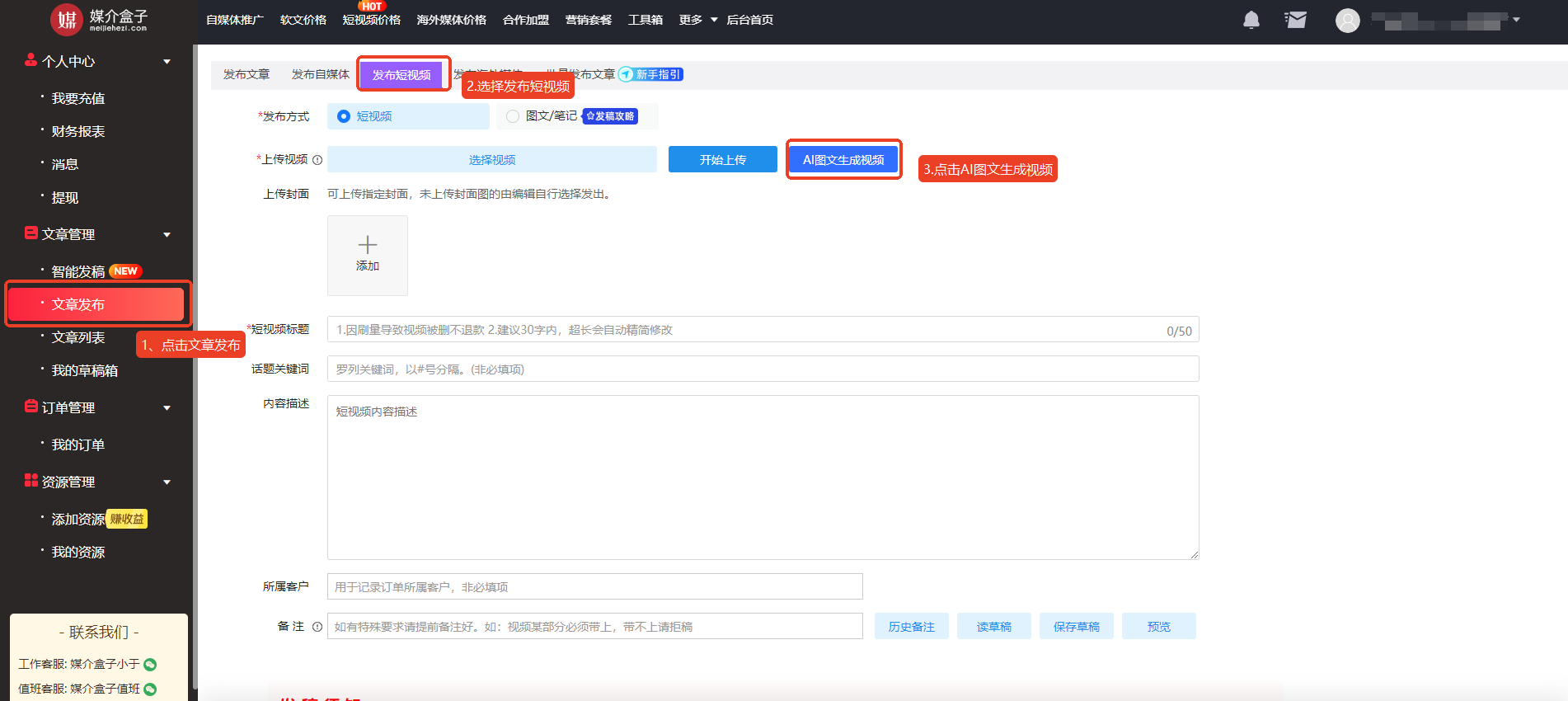Click the 媒介盒子 logo
This screenshot has height=701, width=1568.
[99, 20]
